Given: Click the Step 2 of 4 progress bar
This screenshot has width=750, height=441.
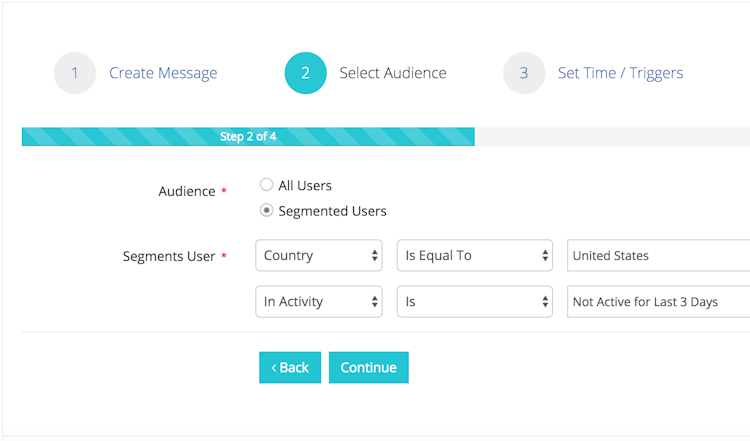Looking at the screenshot, I should point(248,137).
